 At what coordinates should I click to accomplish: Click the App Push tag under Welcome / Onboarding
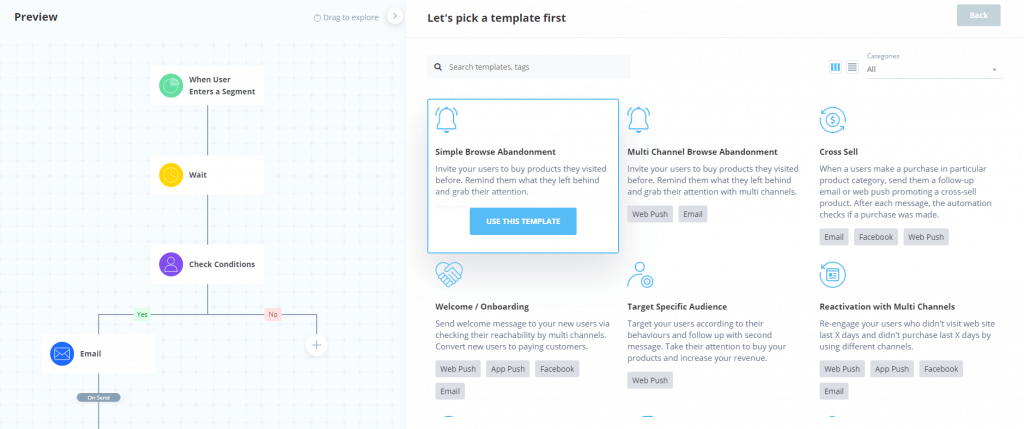click(x=507, y=369)
